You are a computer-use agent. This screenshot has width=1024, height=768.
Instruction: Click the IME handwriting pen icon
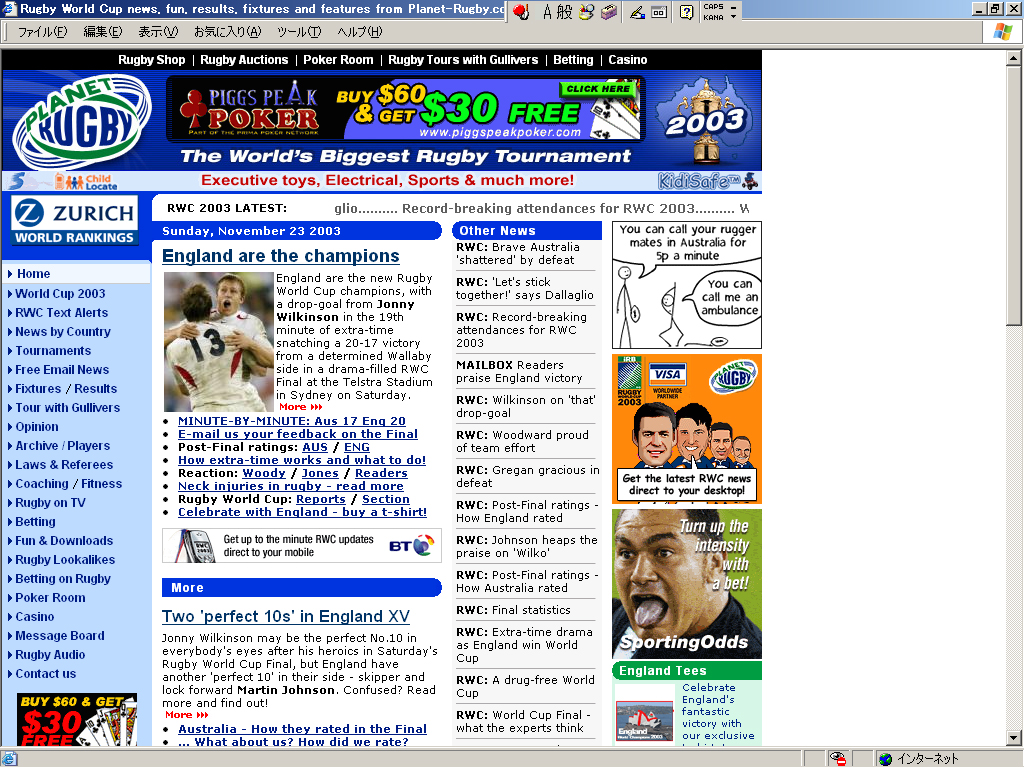[x=637, y=12]
